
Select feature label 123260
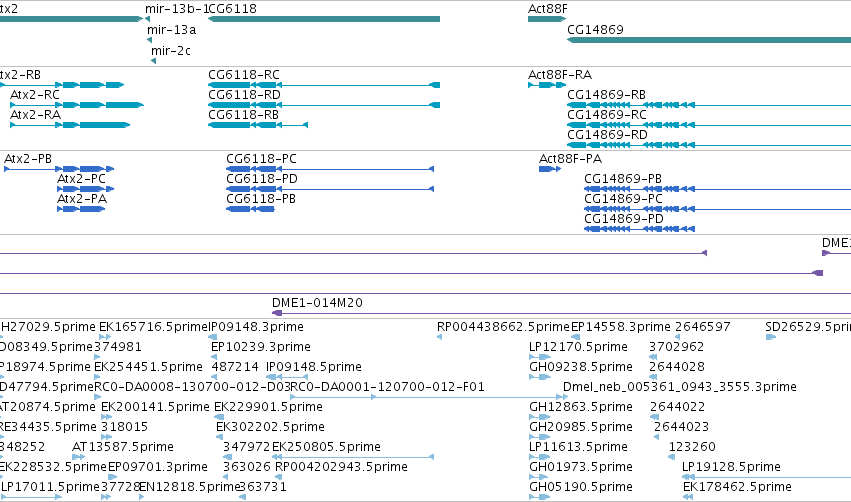[692, 448]
